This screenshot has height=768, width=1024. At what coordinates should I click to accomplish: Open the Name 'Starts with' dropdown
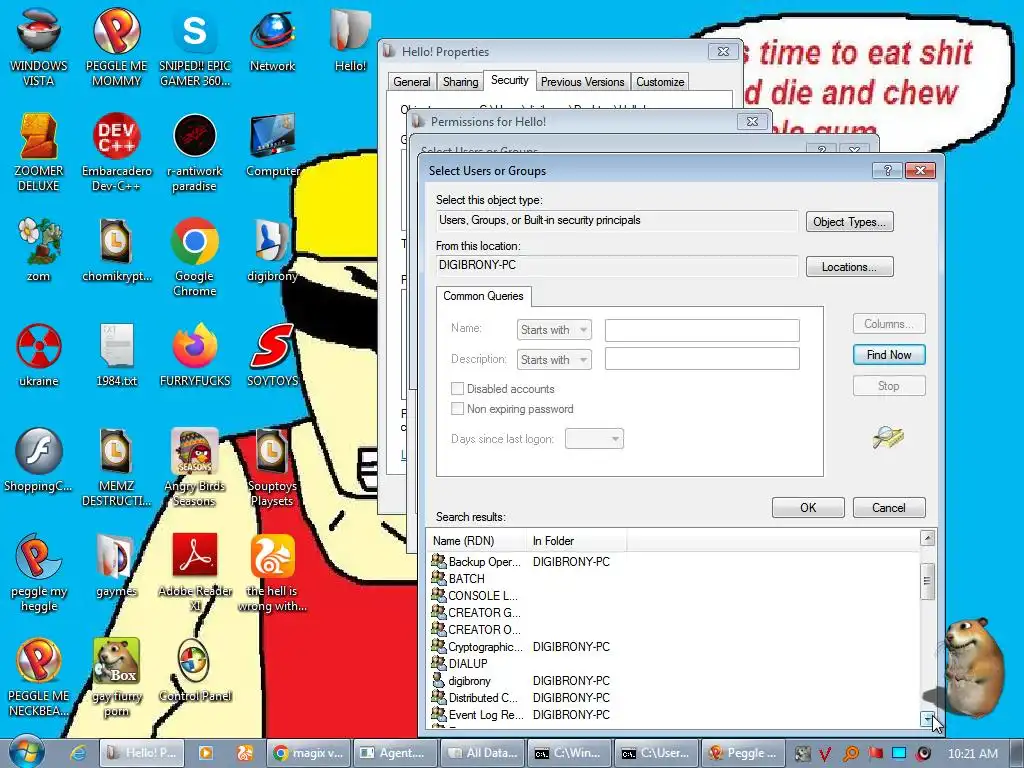554,330
